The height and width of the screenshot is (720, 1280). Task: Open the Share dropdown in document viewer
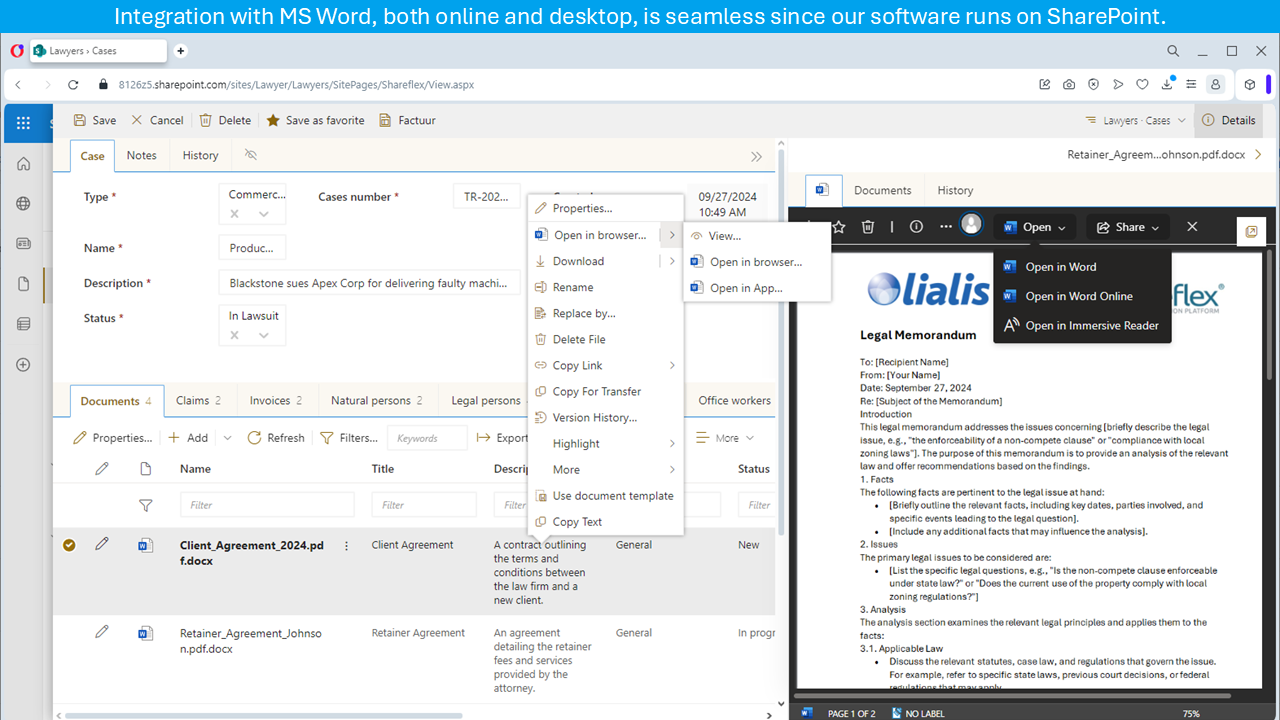1127,227
